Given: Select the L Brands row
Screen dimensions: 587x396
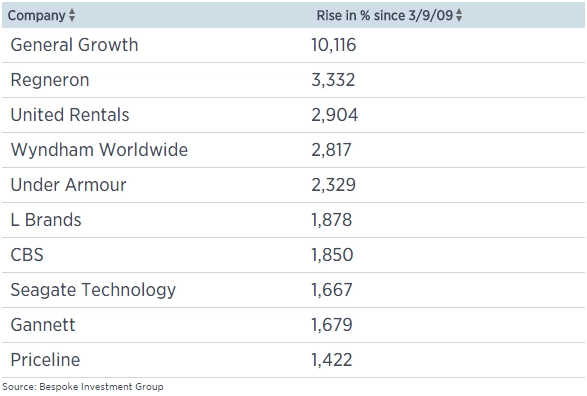Looking at the screenshot, I should point(294,220).
